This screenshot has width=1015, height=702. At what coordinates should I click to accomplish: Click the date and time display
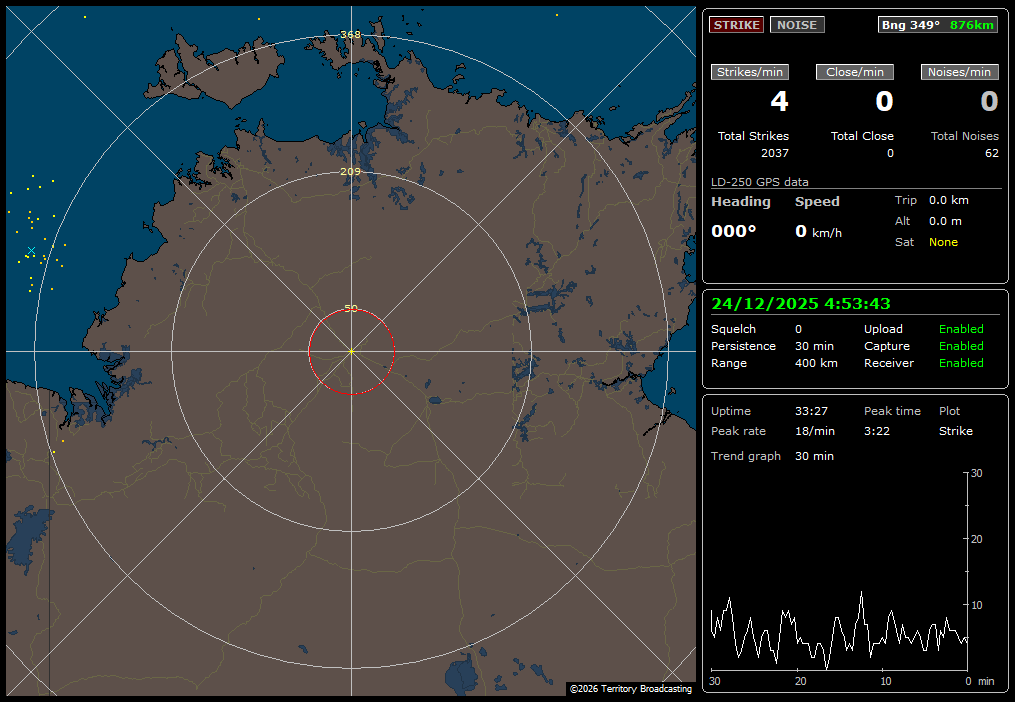(800, 304)
